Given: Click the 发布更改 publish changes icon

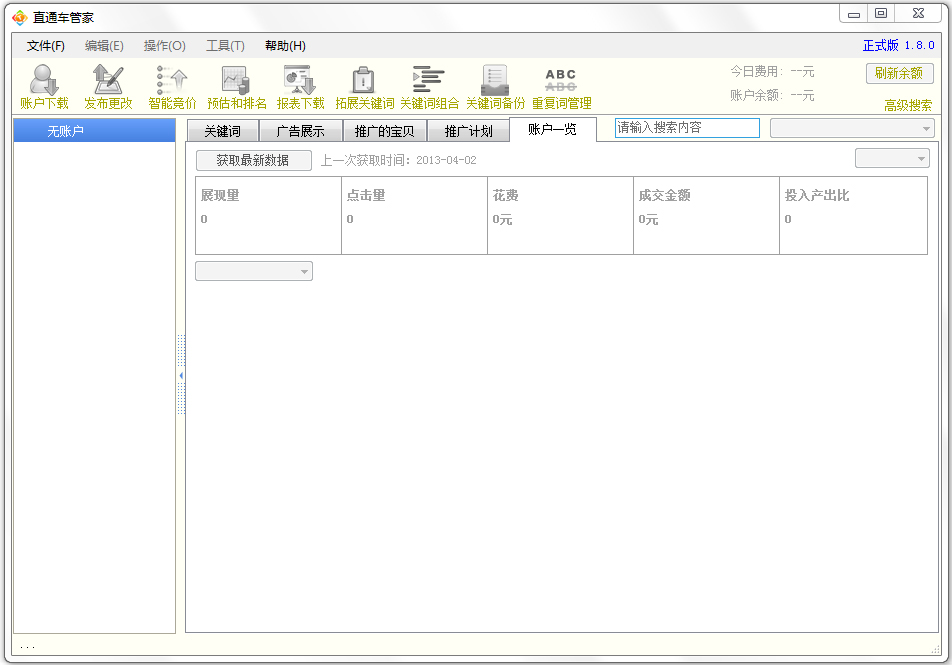Looking at the screenshot, I should pos(108,87).
